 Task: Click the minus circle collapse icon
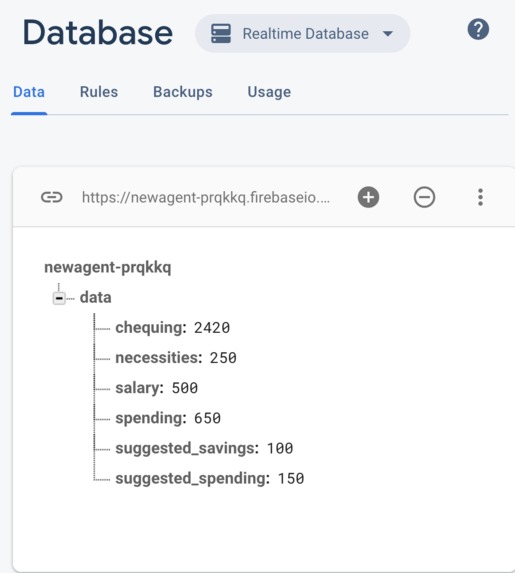click(x=424, y=197)
